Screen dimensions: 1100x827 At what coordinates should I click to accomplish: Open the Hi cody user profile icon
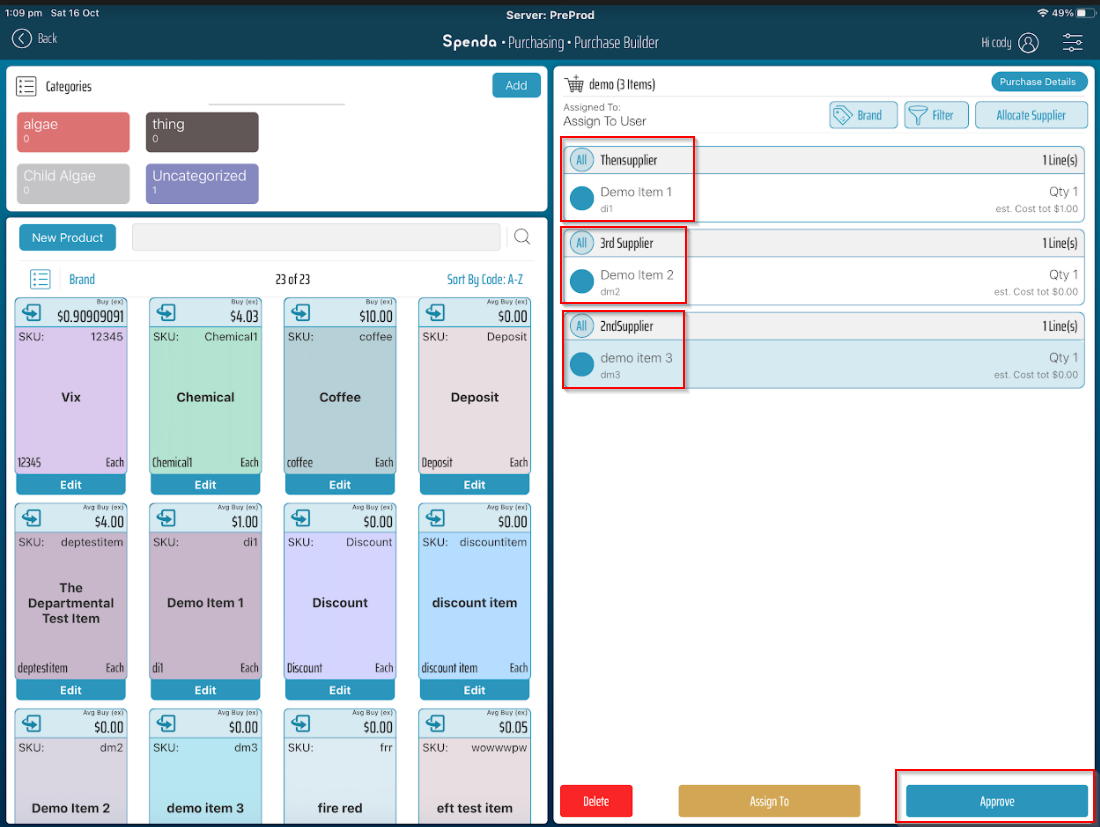coord(1028,43)
